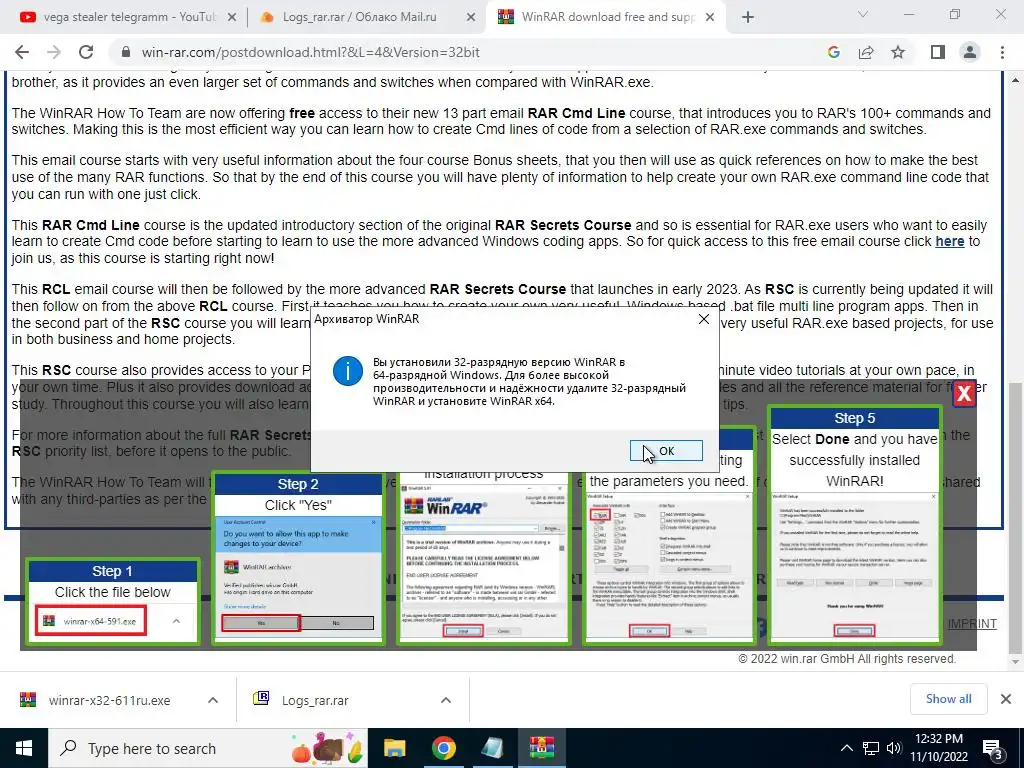Click the network tray icon

coord(871,748)
